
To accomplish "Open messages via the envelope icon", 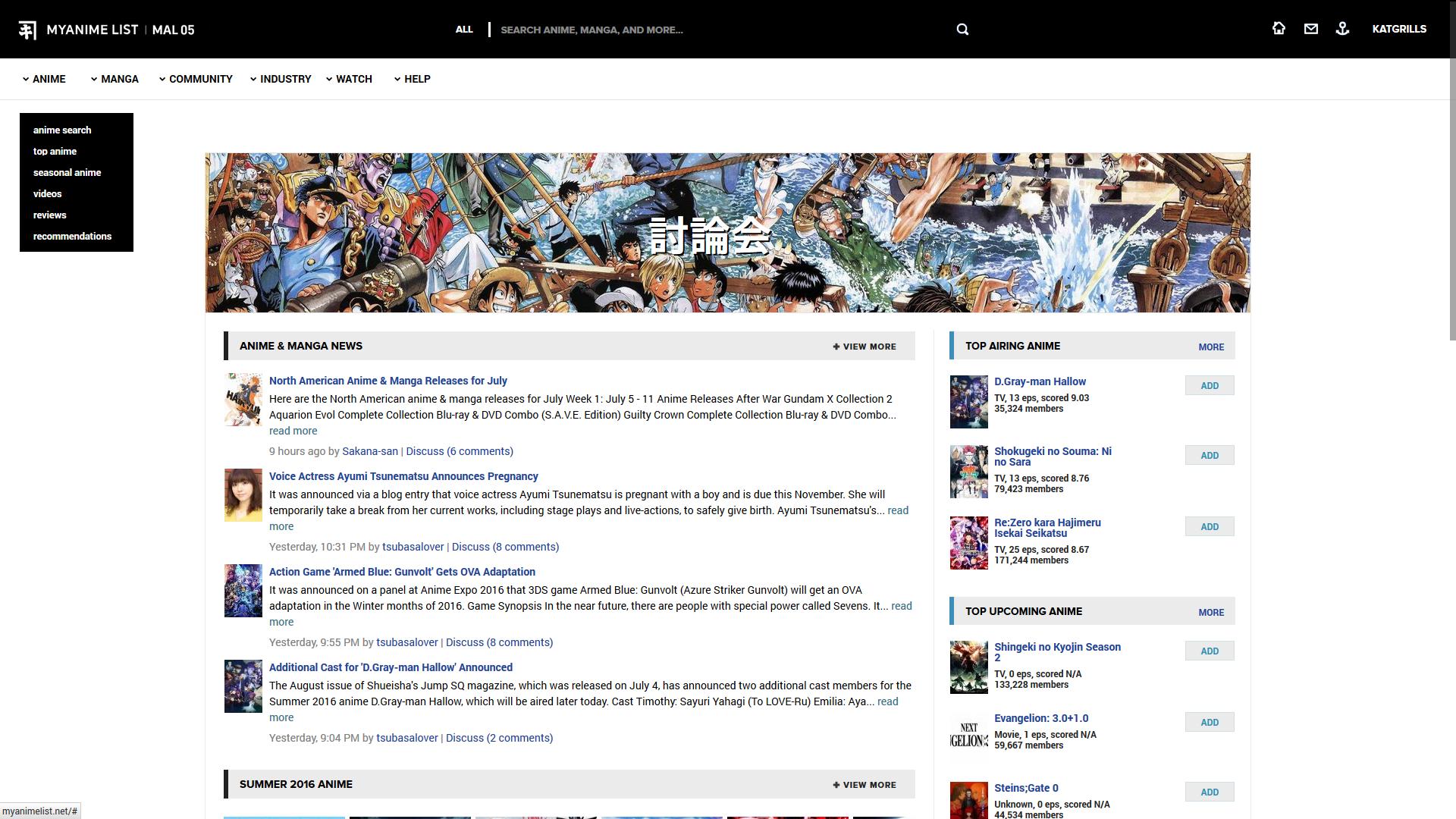I will (1310, 29).
